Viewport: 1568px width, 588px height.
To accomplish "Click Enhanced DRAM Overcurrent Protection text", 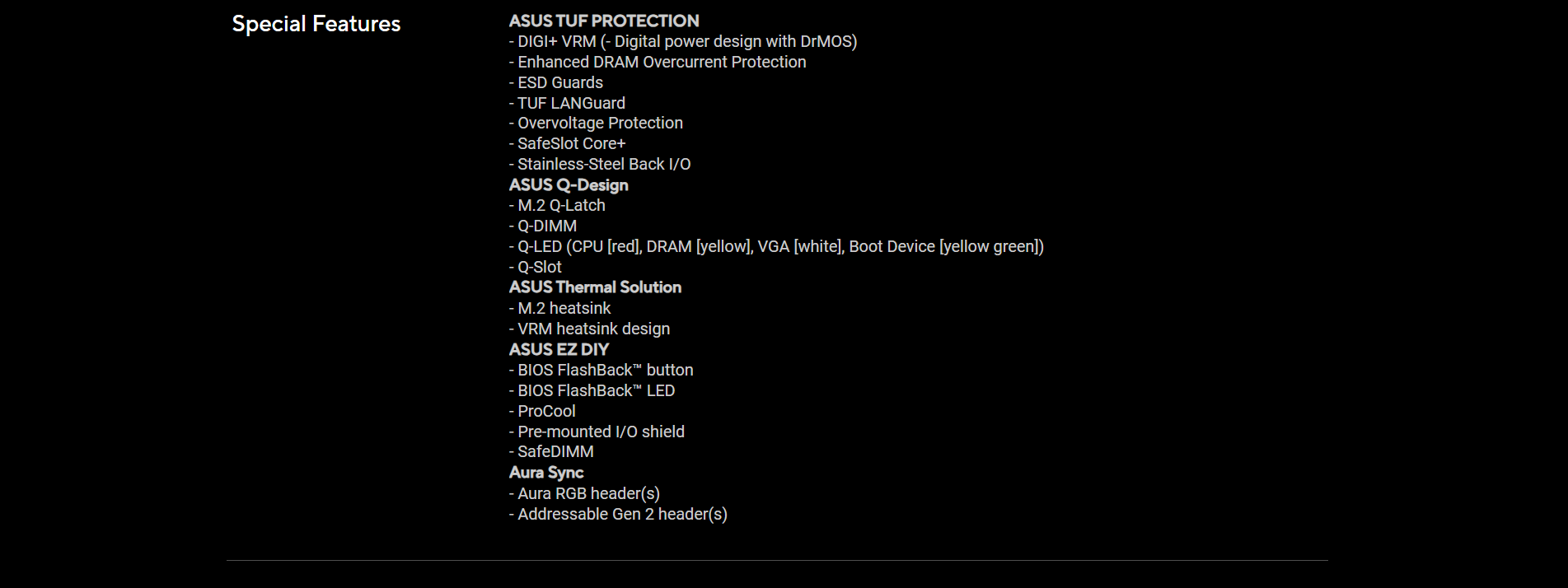I will (x=658, y=62).
